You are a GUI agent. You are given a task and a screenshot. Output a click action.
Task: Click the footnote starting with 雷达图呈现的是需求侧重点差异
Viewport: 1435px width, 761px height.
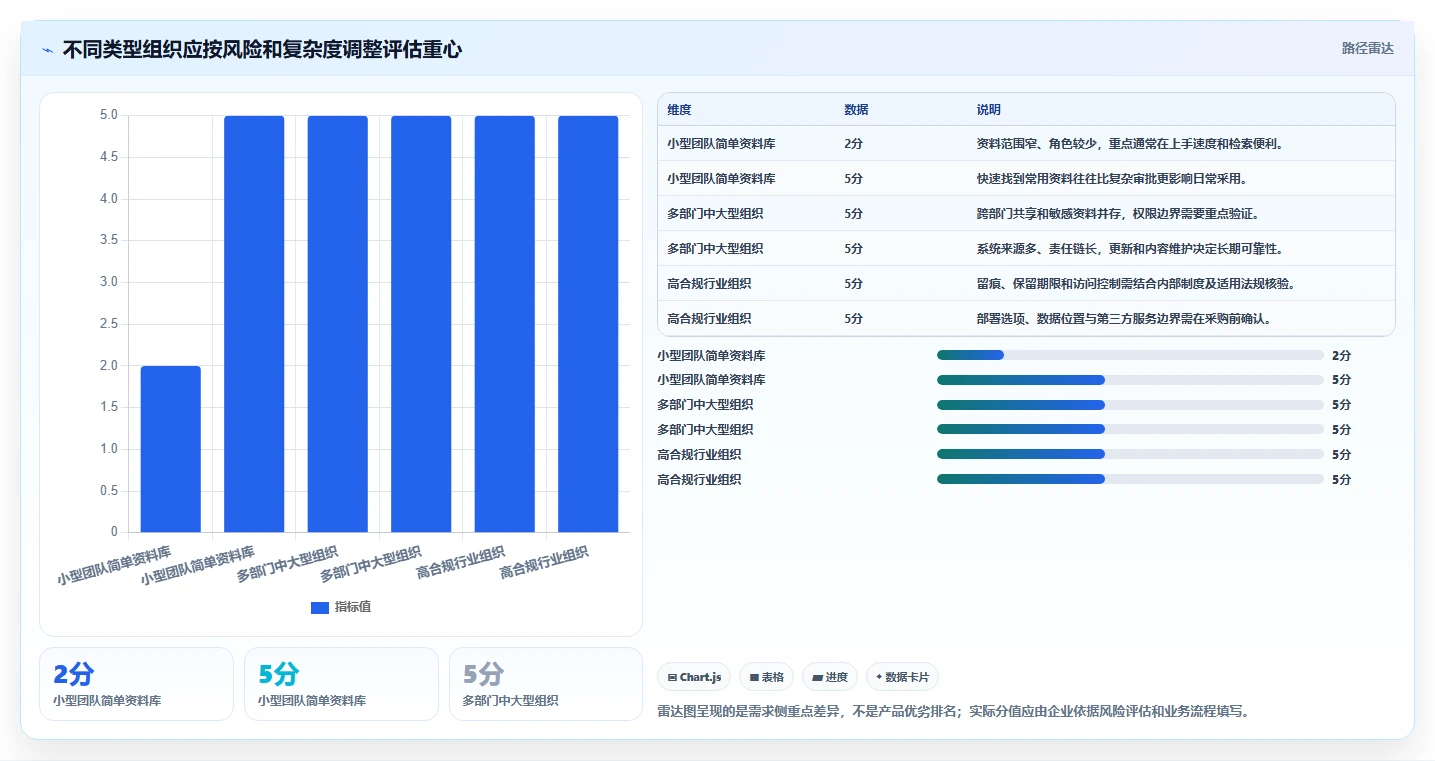954,712
